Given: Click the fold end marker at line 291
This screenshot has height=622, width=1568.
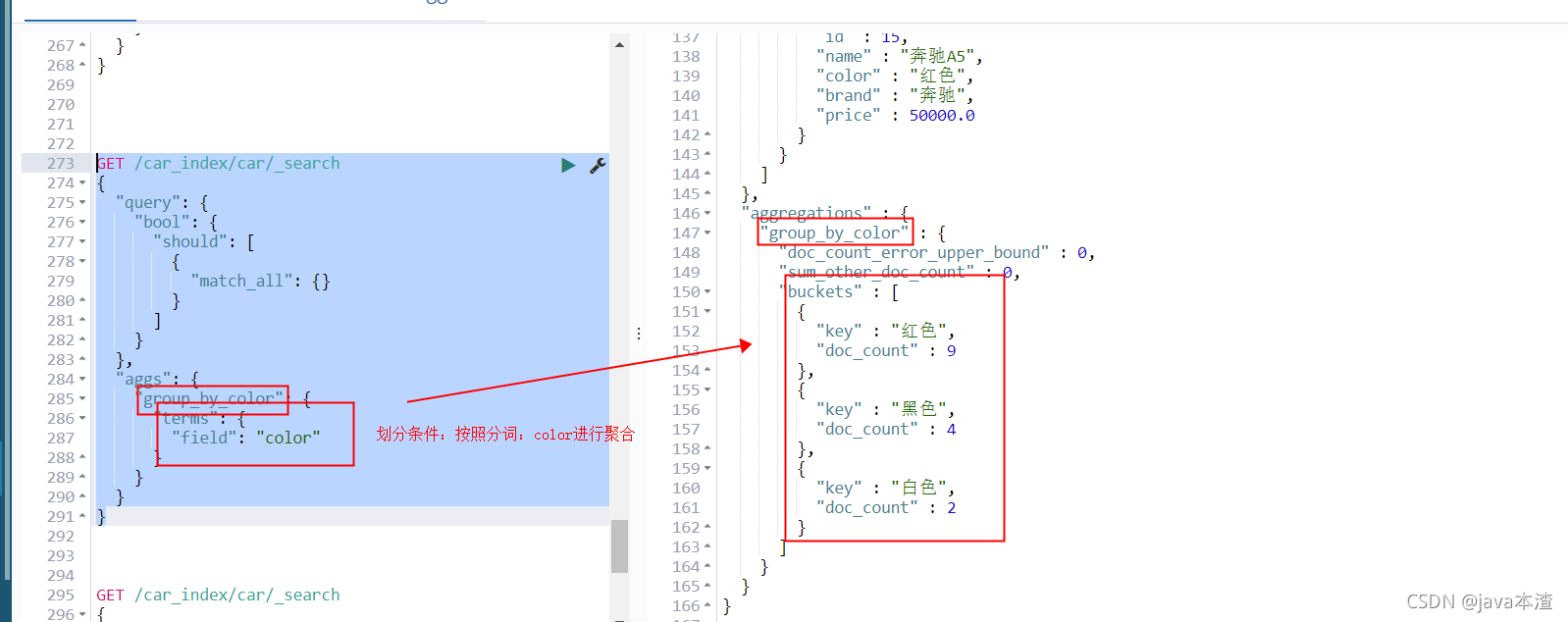Looking at the screenshot, I should 82,517.
